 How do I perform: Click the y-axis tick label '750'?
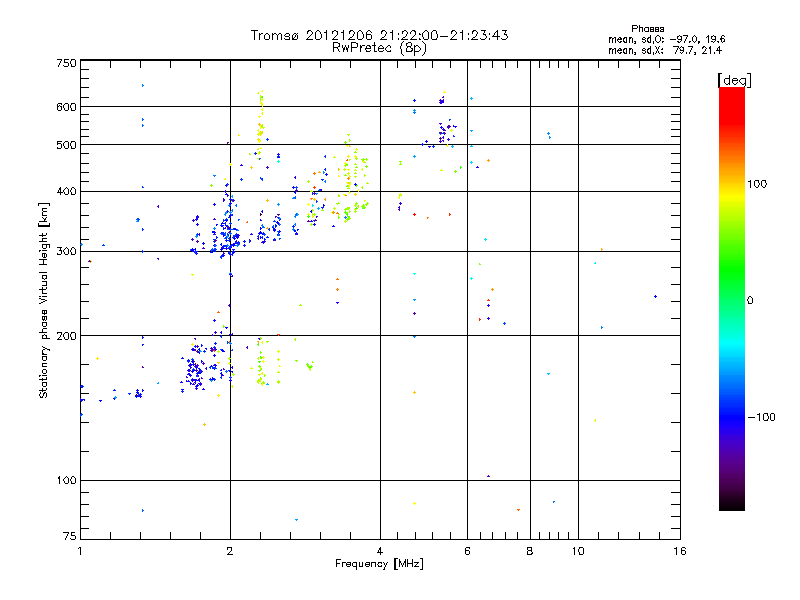click(66, 63)
